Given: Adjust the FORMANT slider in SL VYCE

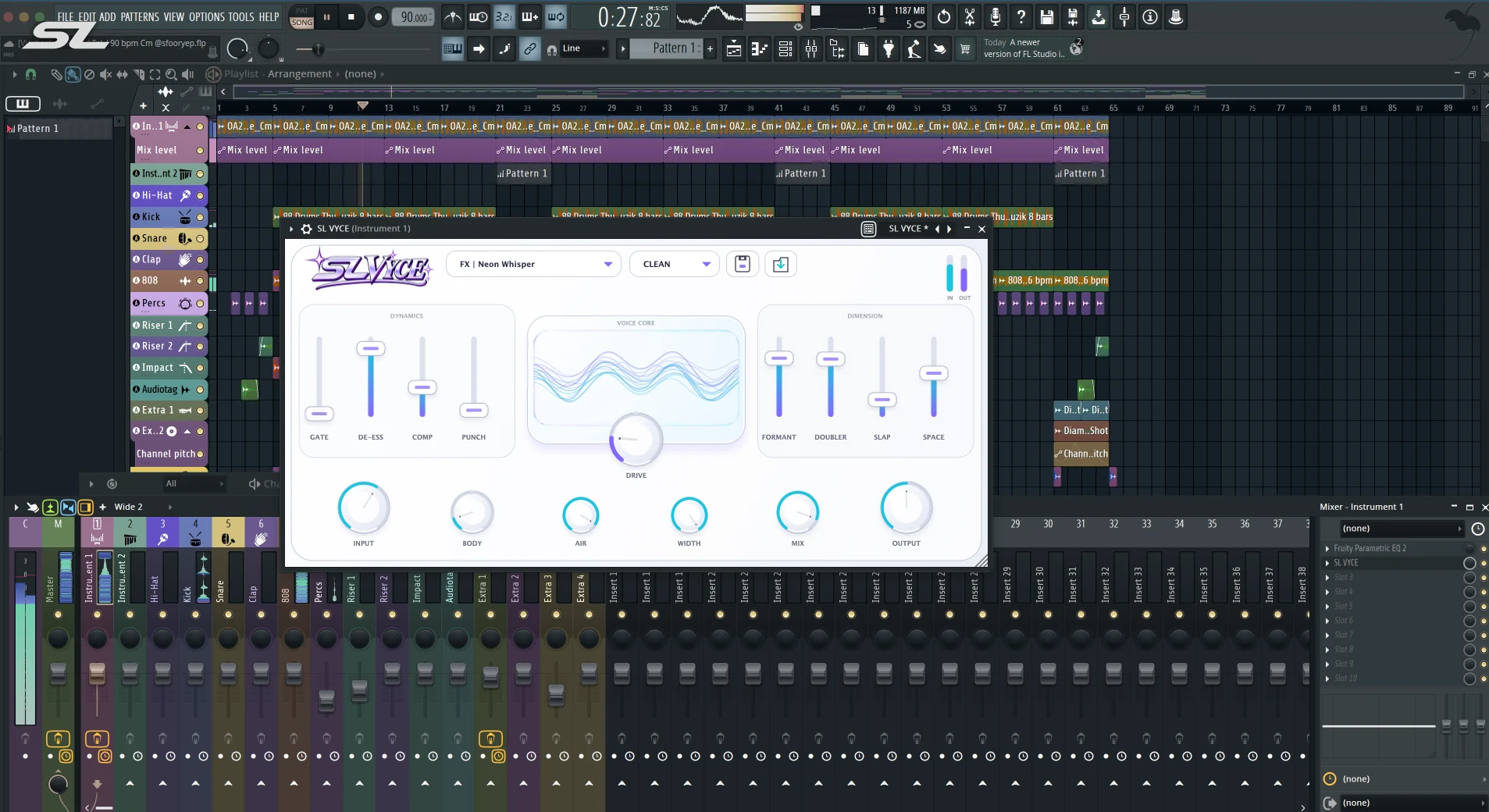Looking at the screenshot, I should click(x=778, y=358).
